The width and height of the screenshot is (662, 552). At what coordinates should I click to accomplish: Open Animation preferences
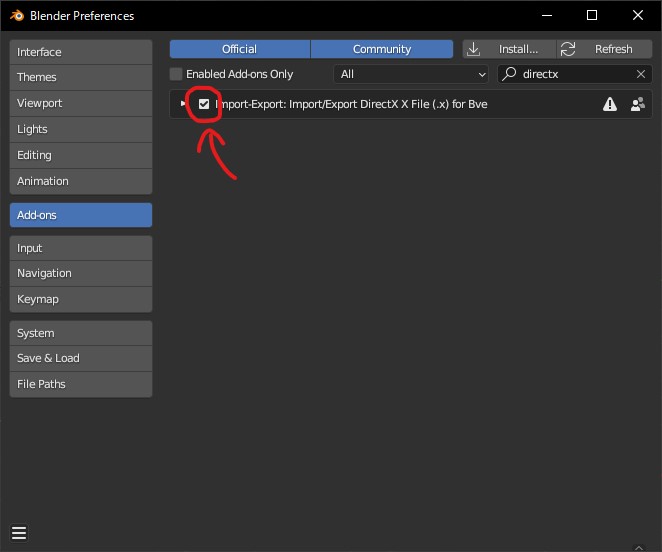coord(81,181)
